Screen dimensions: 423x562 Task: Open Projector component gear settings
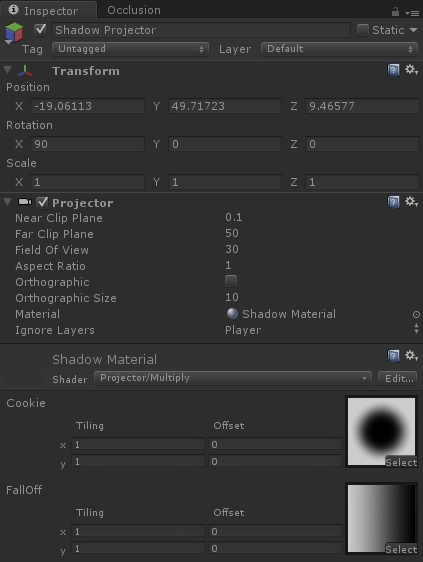pyautogui.click(x=412, y=201)
